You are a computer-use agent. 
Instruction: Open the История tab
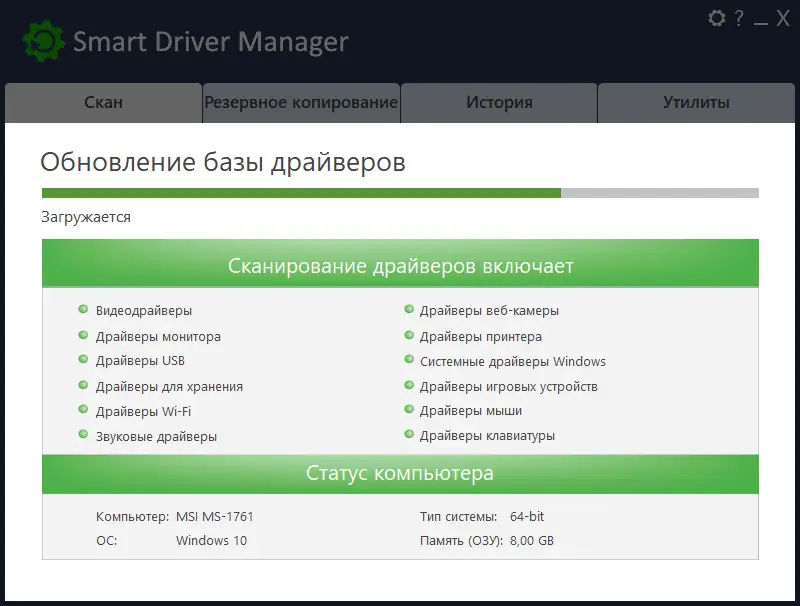[x=498, y=102]
